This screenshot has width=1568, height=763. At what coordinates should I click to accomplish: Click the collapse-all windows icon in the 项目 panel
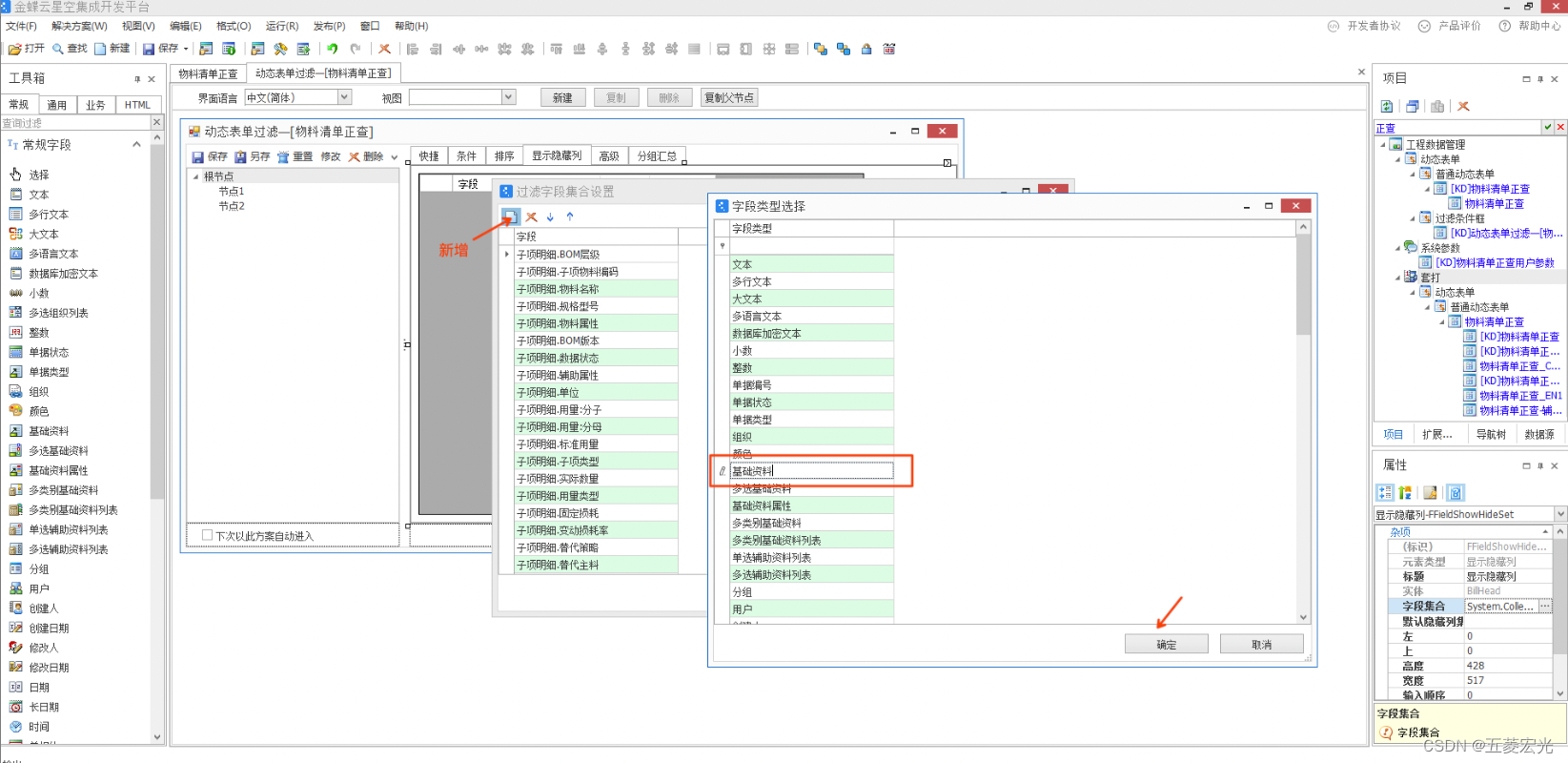1413,106
